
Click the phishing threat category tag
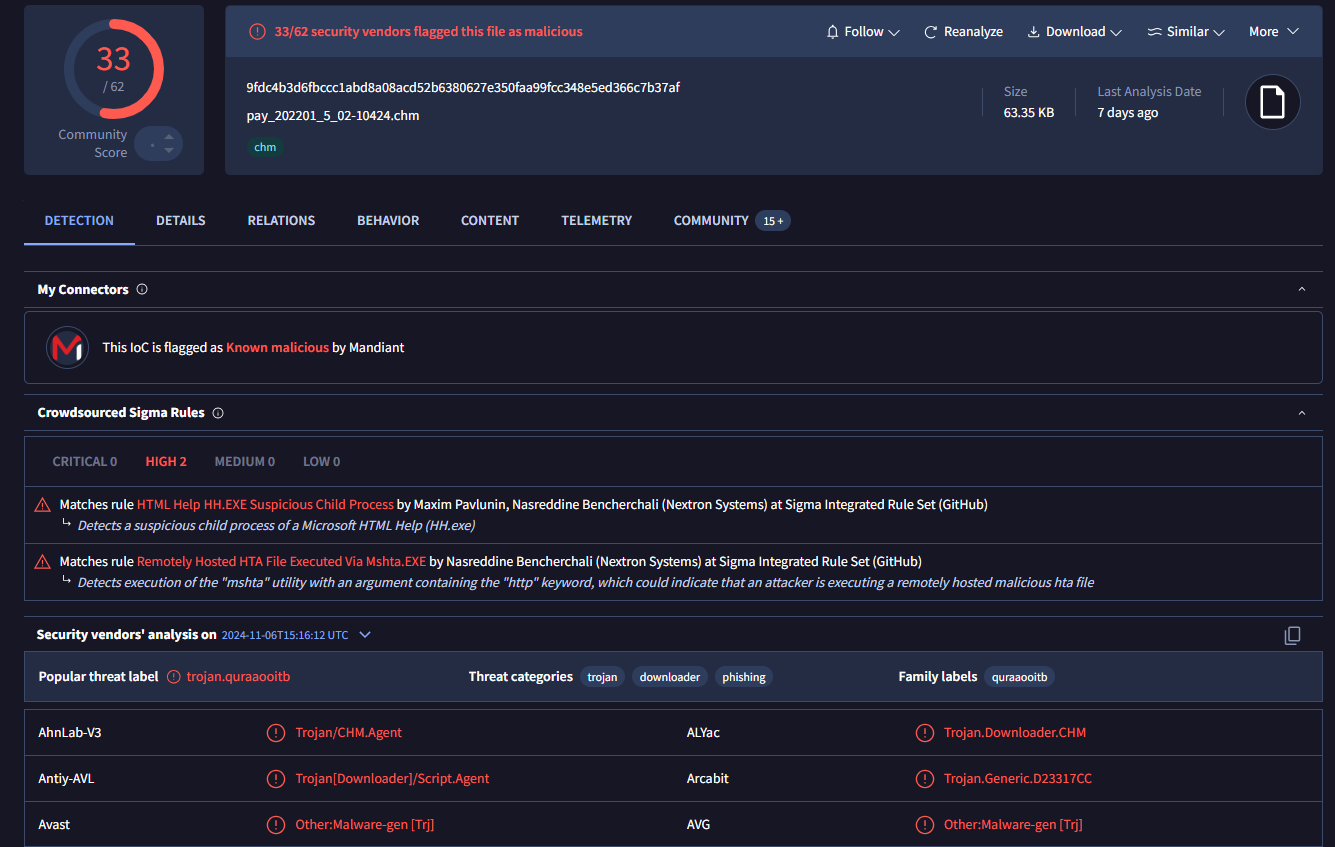tap(744, 677)
